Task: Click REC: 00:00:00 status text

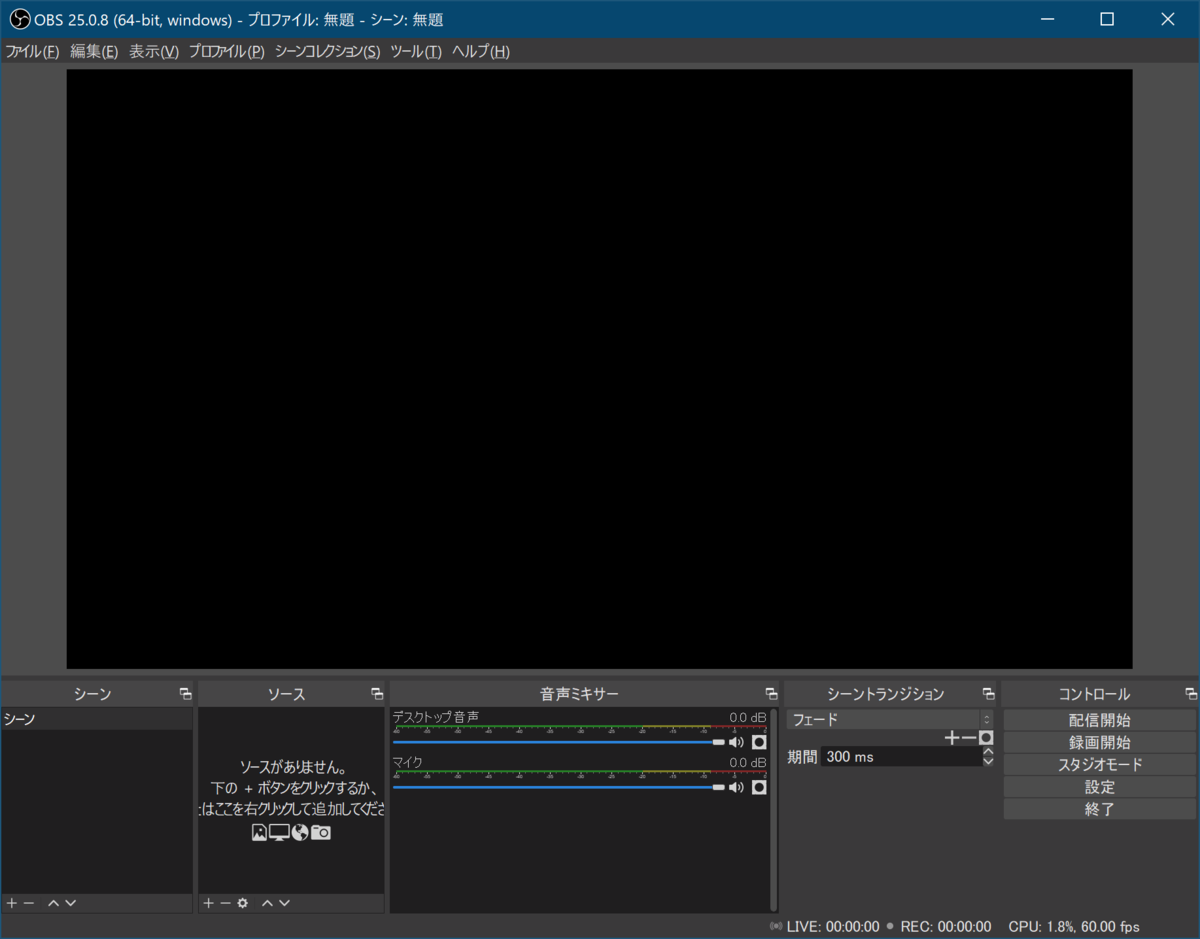Action: 946,927
